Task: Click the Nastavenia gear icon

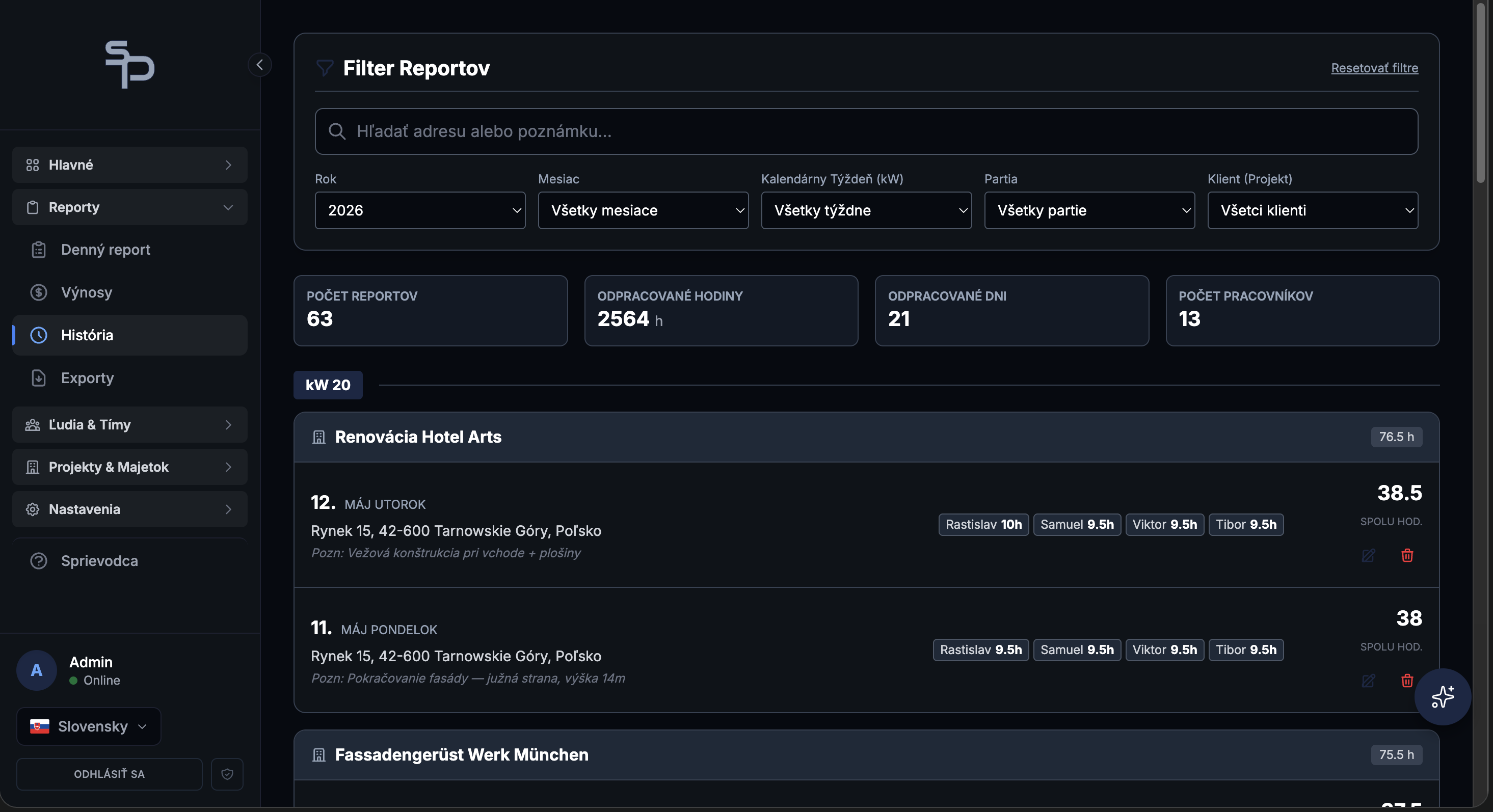Action: tap(33, 509)
